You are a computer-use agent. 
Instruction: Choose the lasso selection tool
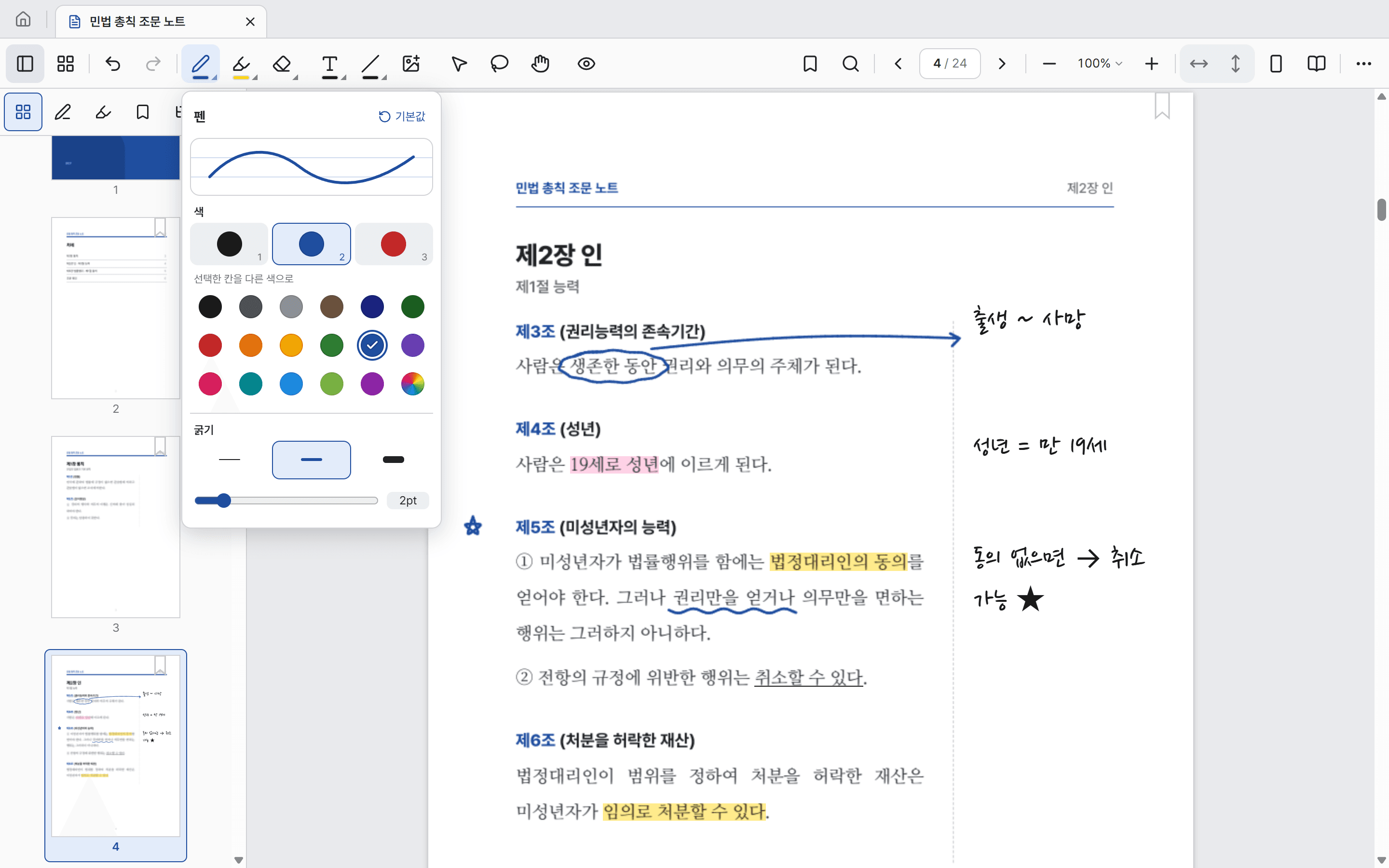499,63
